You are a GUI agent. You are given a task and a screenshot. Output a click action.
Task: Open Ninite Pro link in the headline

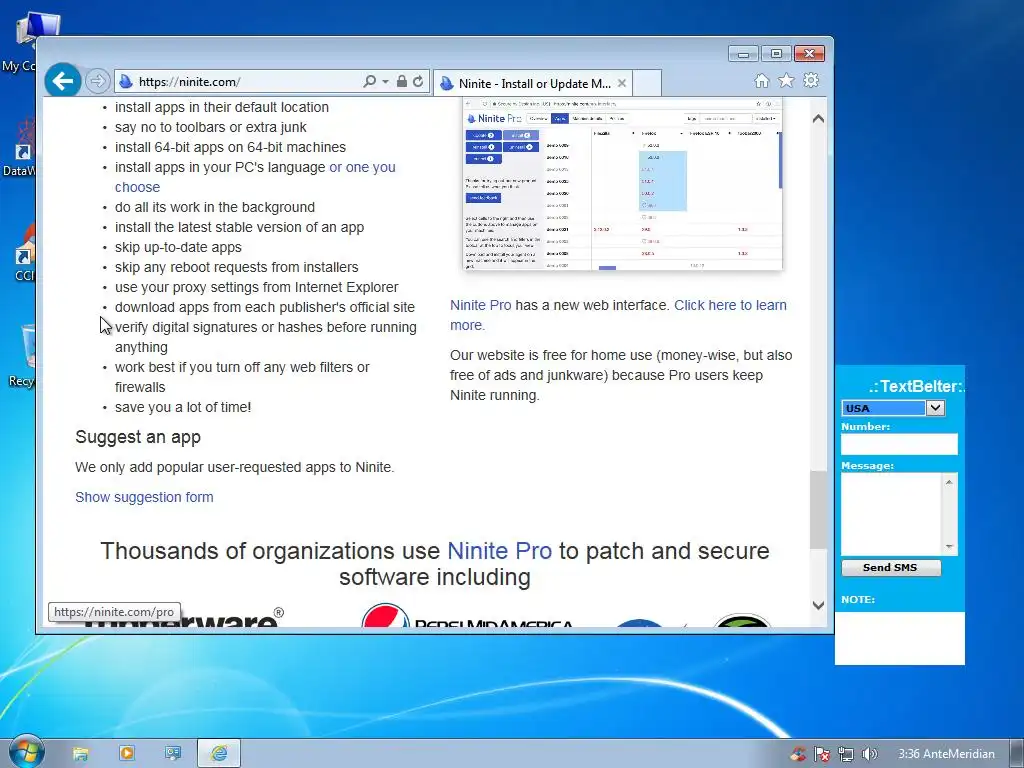pyautogui.click(x=500, y=551)
